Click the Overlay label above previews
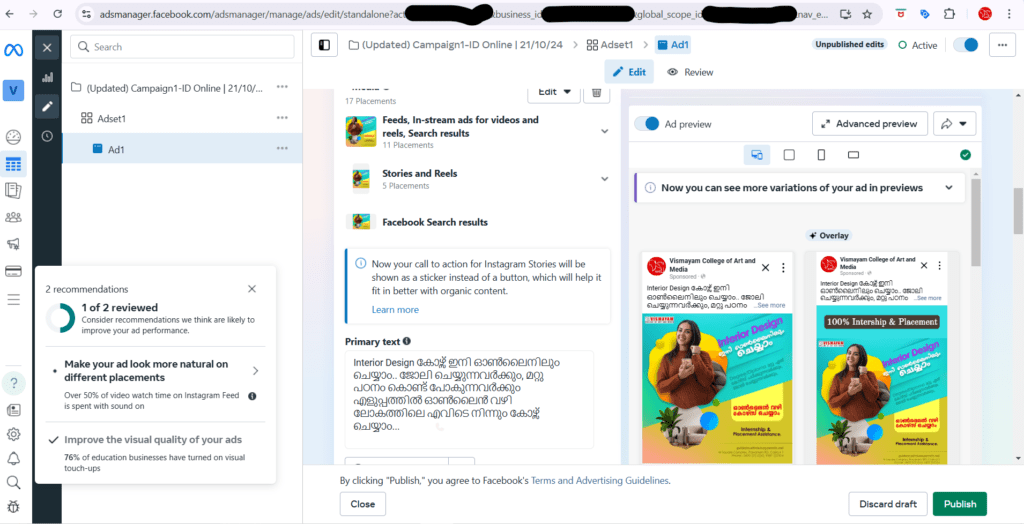 [828, 235]
